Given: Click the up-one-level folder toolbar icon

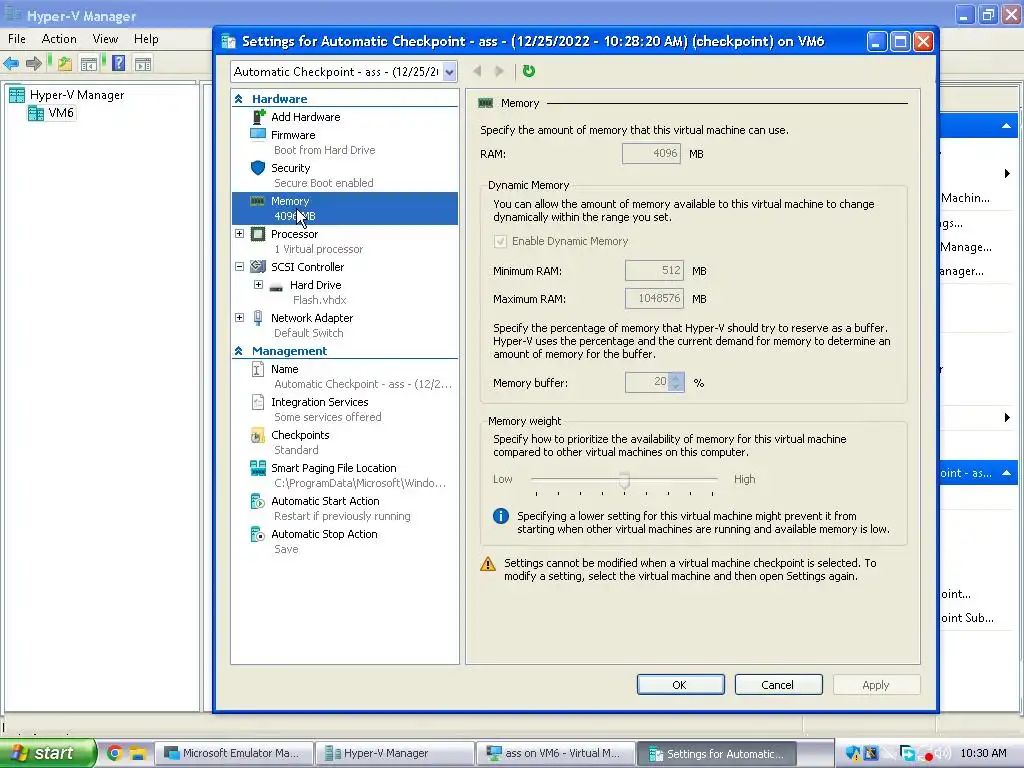Looking at the screenshot, I should point(64,63).
